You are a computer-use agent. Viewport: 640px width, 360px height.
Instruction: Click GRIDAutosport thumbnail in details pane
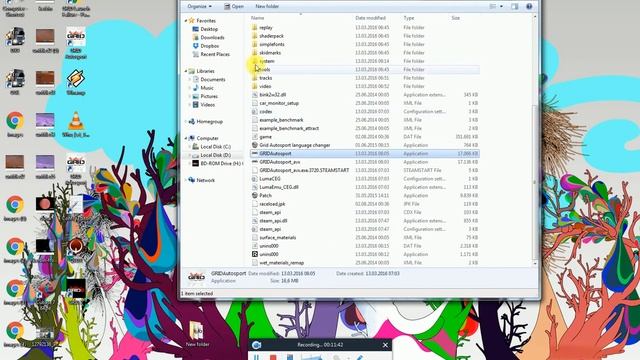tap(196, 277)
